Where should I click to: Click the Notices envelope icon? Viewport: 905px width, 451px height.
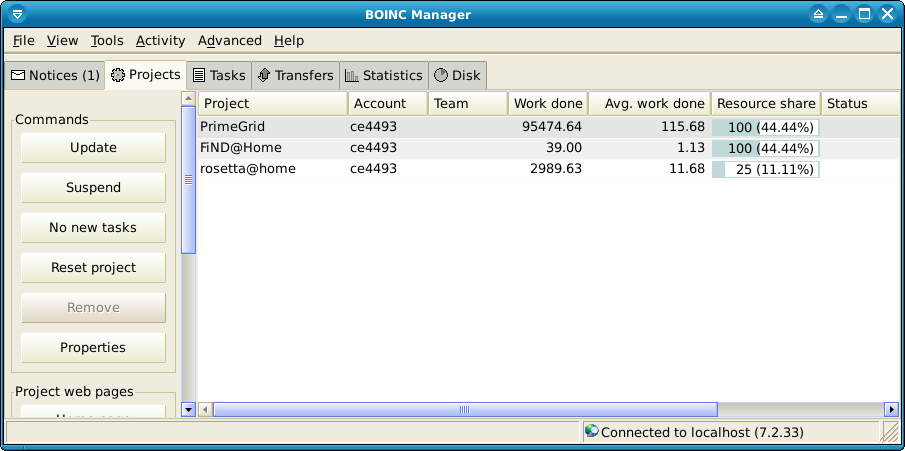(x=18, y=76)
